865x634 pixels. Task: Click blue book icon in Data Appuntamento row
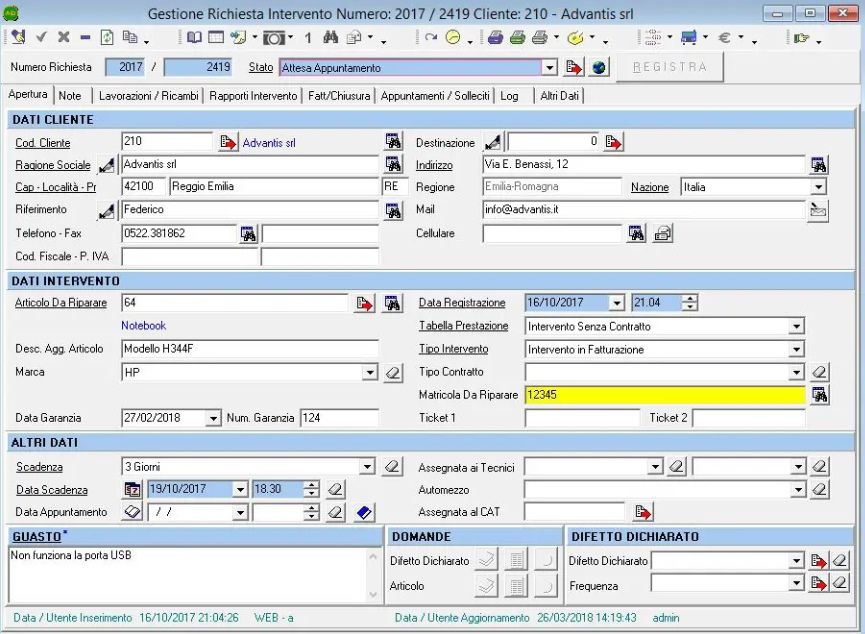364,513
